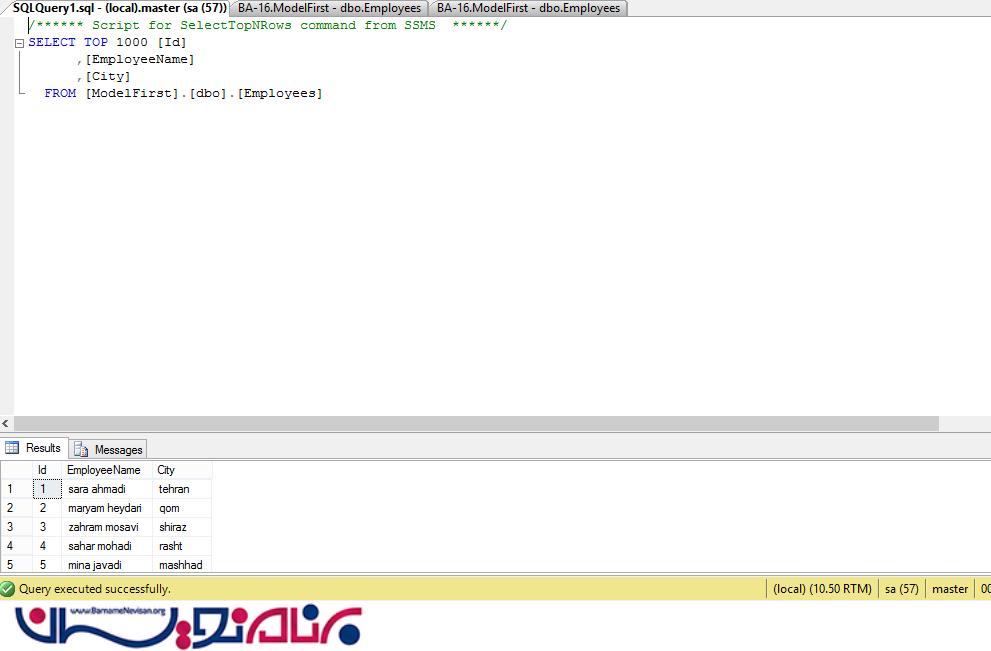The height and width of the screenshot is (651, 991).
Task: Open the rightmost BA-16.ModelFirst dbo.Employees tab
Action: (528, 8)
